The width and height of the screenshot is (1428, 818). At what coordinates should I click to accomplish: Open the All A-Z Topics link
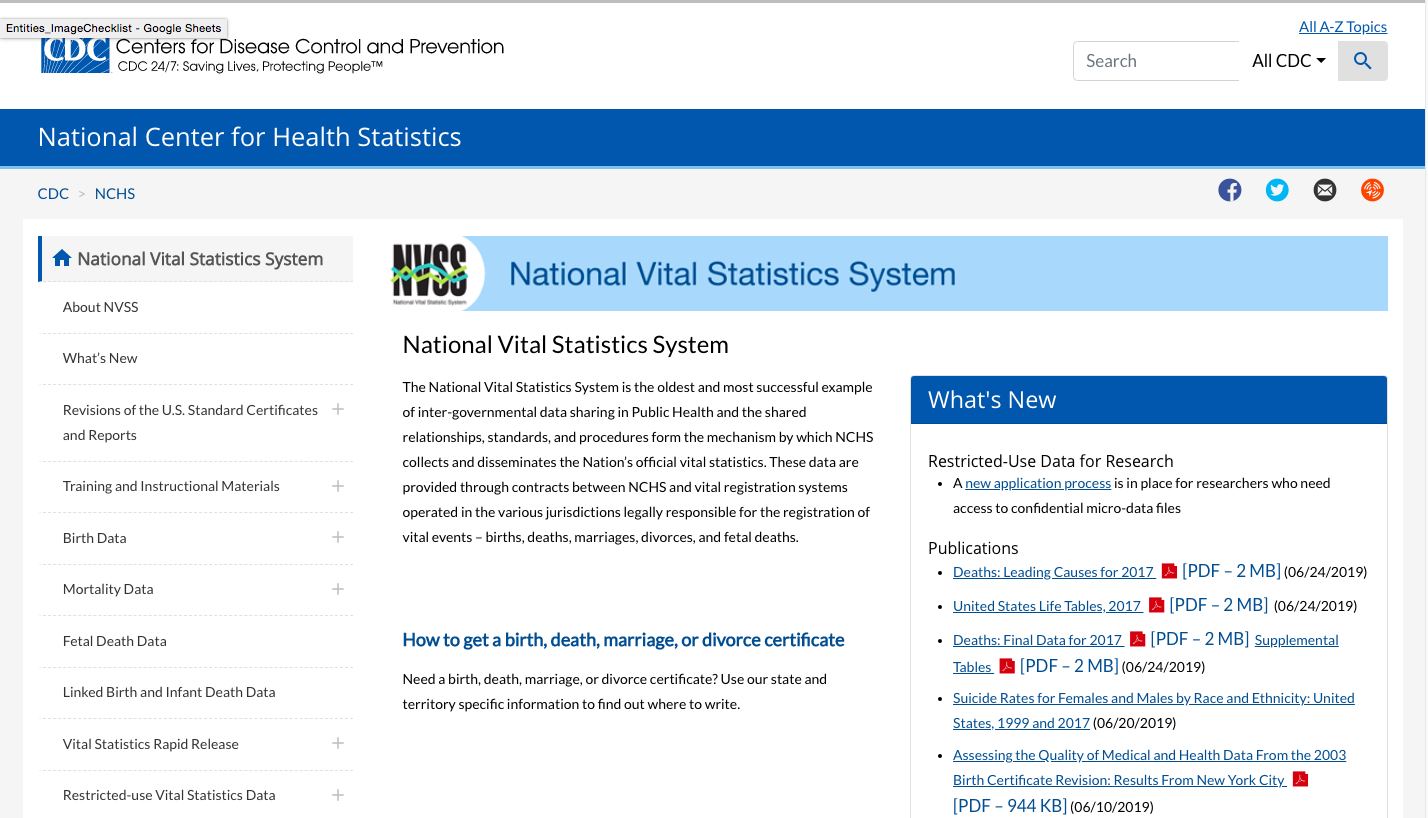pos(1343,27)
